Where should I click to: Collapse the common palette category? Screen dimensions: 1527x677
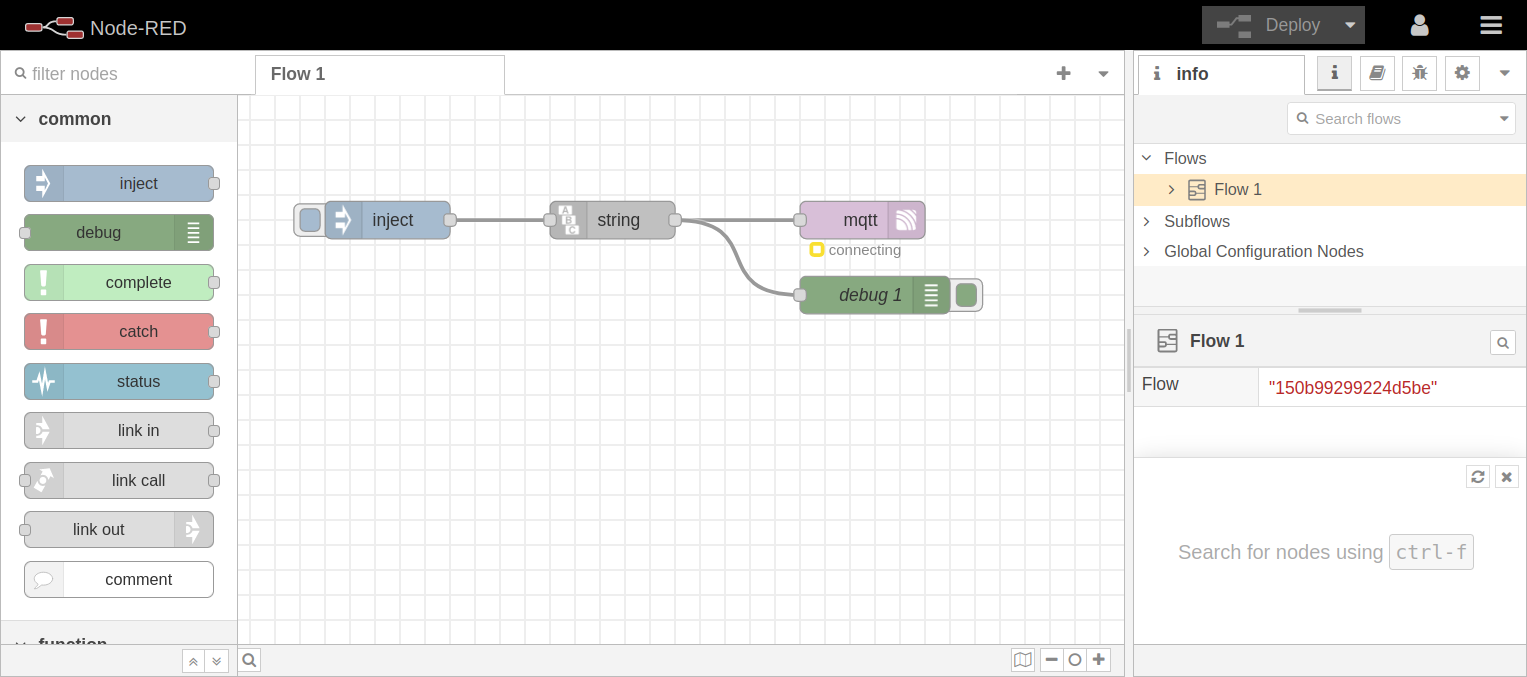click(119, 119)
